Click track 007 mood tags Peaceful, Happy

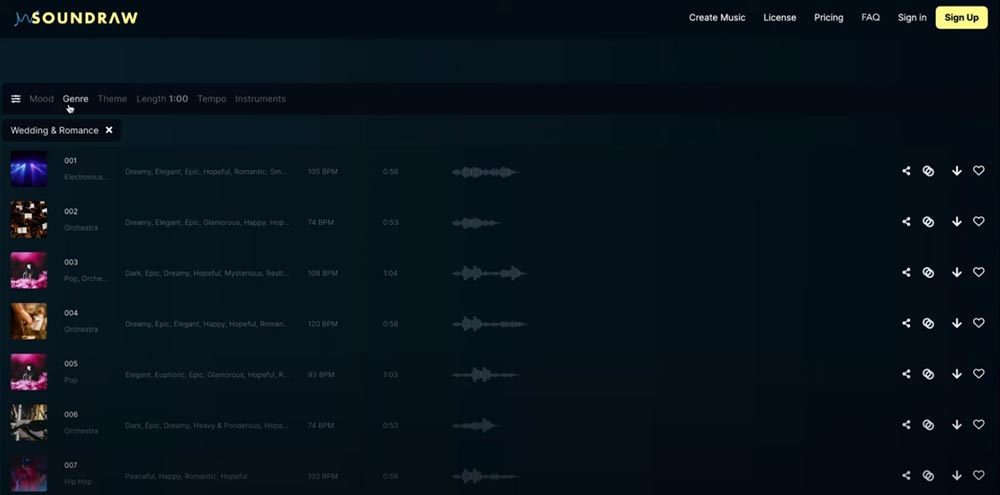click(x=186, y=477)
